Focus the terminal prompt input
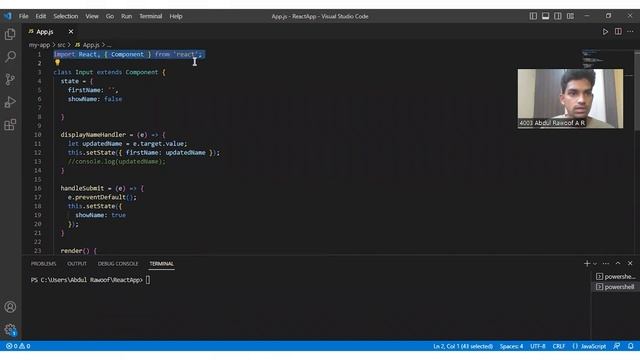 tap(148, 280)
